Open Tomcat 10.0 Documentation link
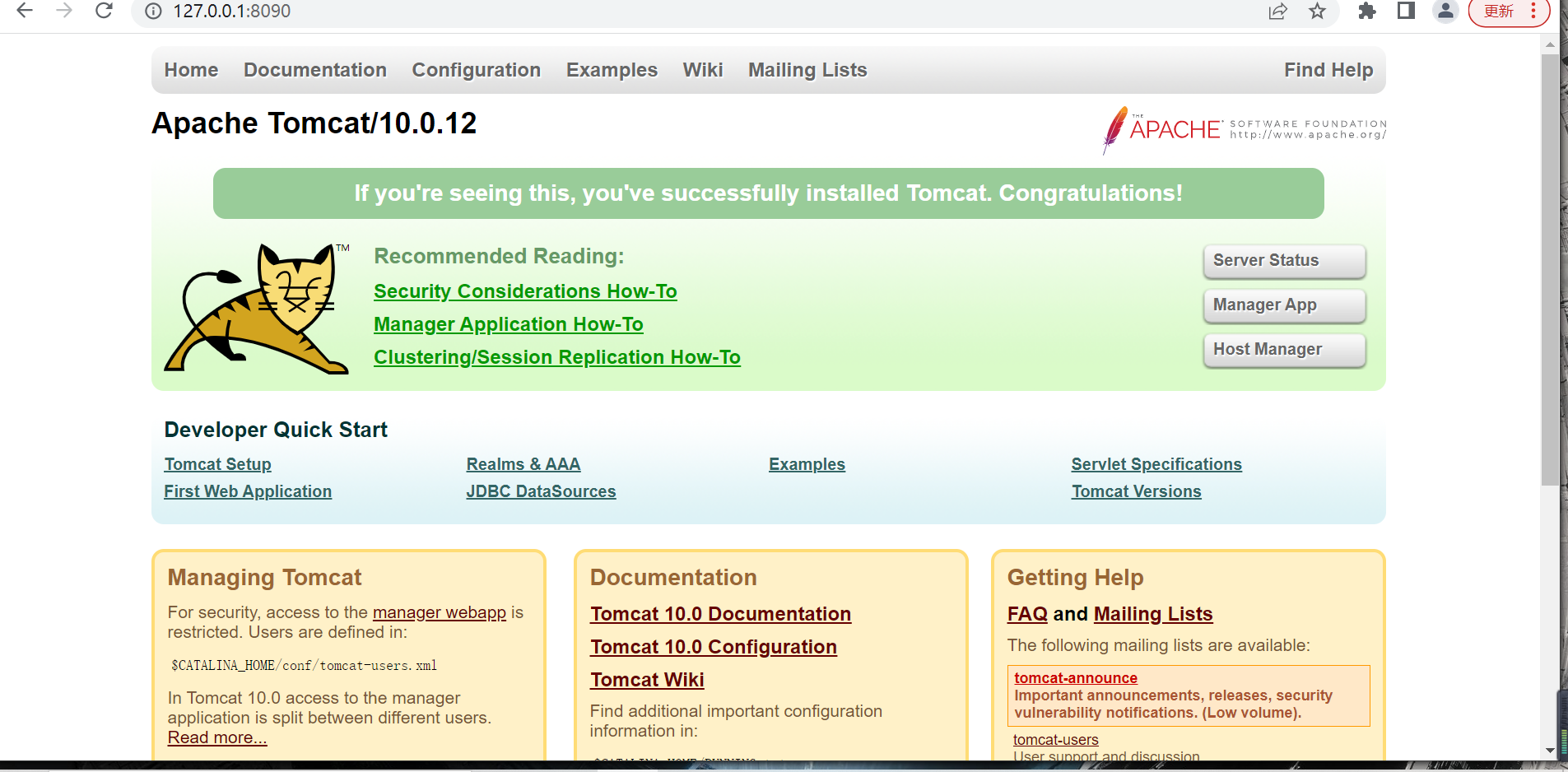The width and height of the screenshot is (1568, 772). (x=720, y=614)
